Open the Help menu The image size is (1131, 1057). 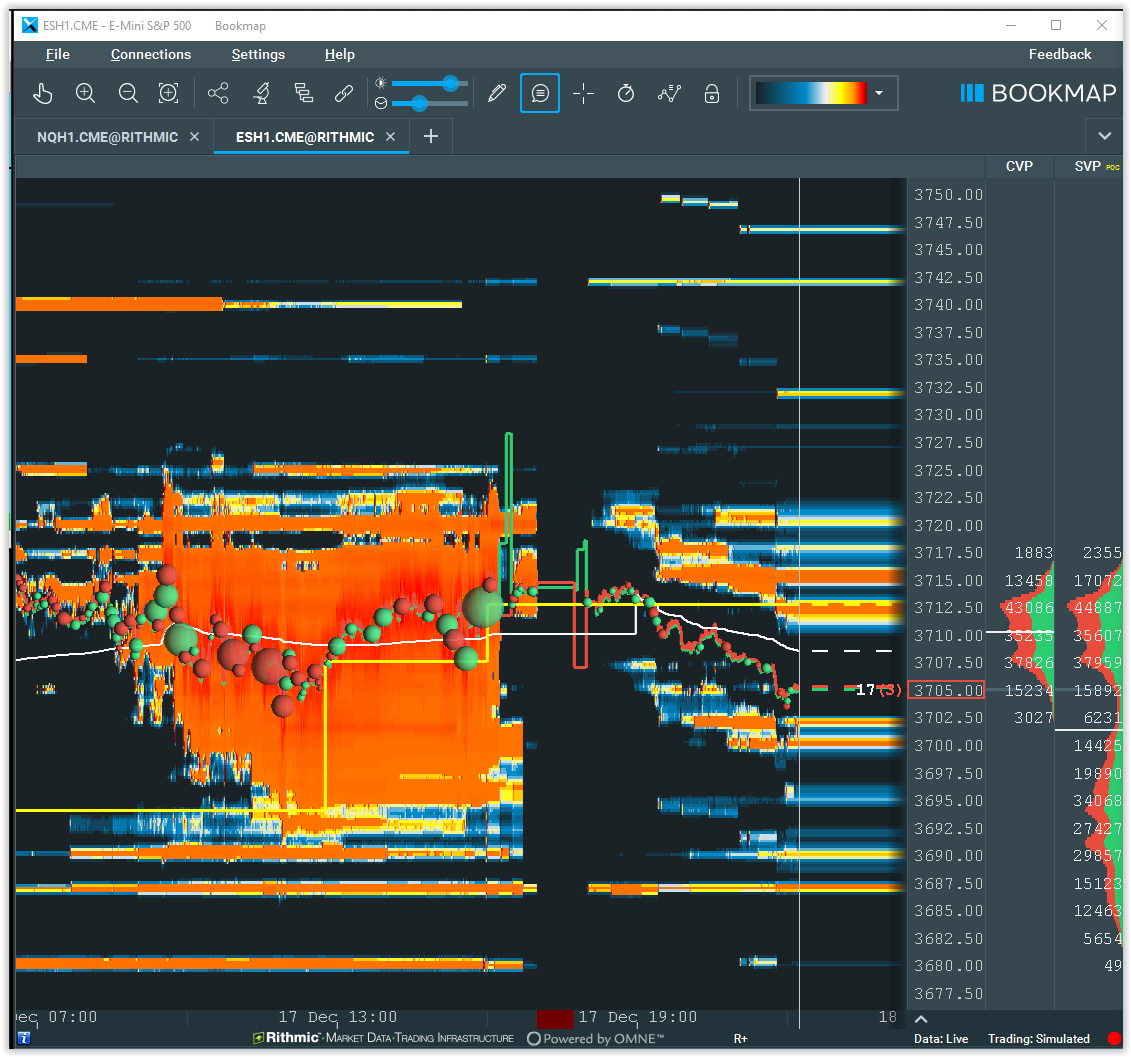tap(340, 54)
